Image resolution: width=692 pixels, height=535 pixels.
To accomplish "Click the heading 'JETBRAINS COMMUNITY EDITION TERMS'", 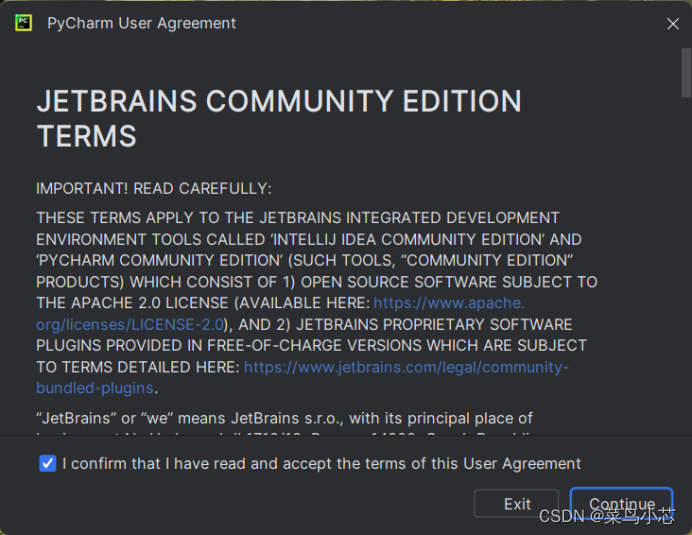I will click(x=279, y=118).
